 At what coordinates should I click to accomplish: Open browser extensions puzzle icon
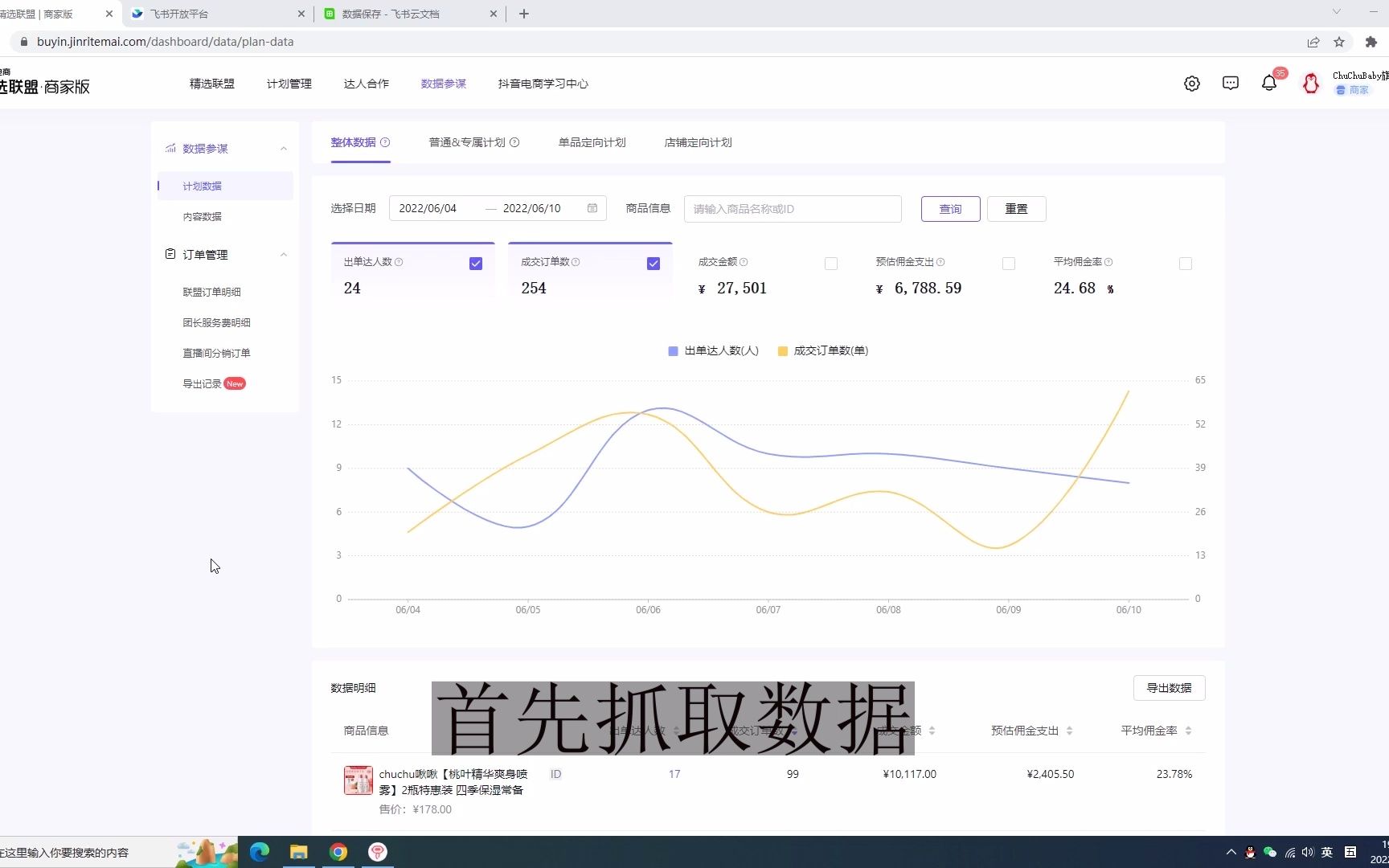pyautogui.click(x=1371, y=42)
